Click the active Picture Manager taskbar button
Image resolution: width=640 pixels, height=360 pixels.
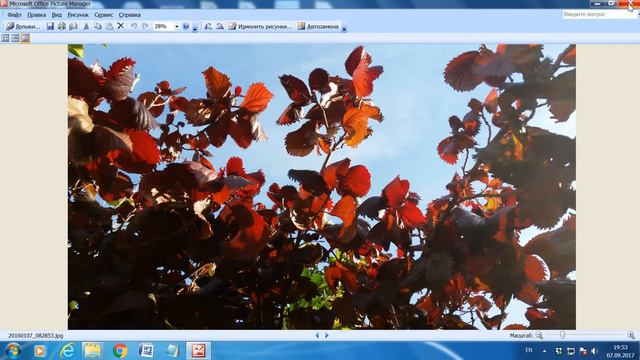198,351
